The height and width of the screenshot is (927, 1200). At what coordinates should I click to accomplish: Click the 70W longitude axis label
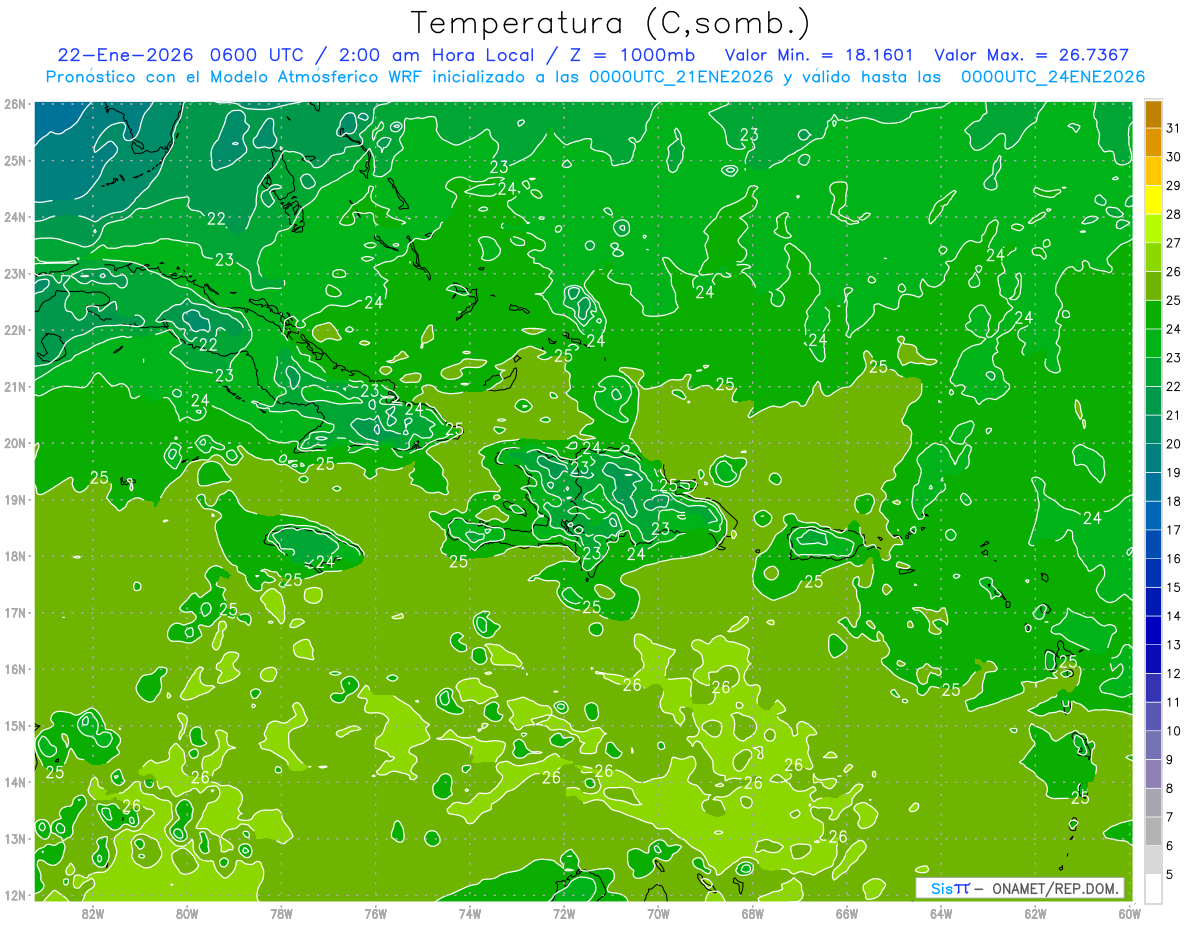(658, 913)
